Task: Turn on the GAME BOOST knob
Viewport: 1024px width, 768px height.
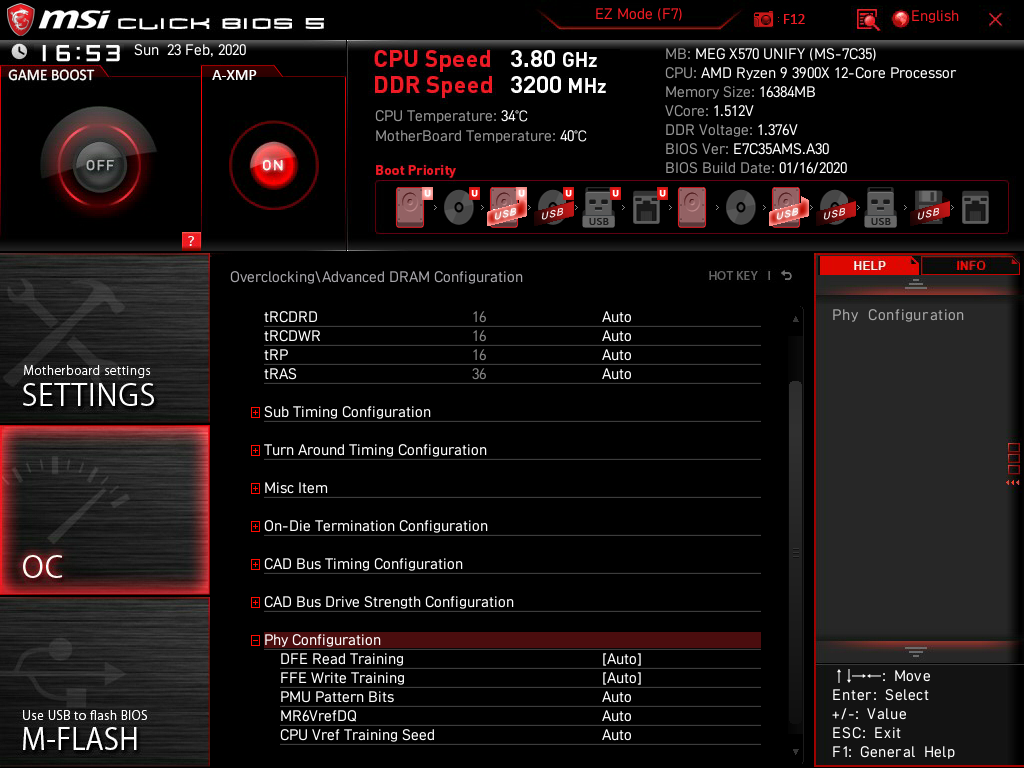Action: point(99,165)
